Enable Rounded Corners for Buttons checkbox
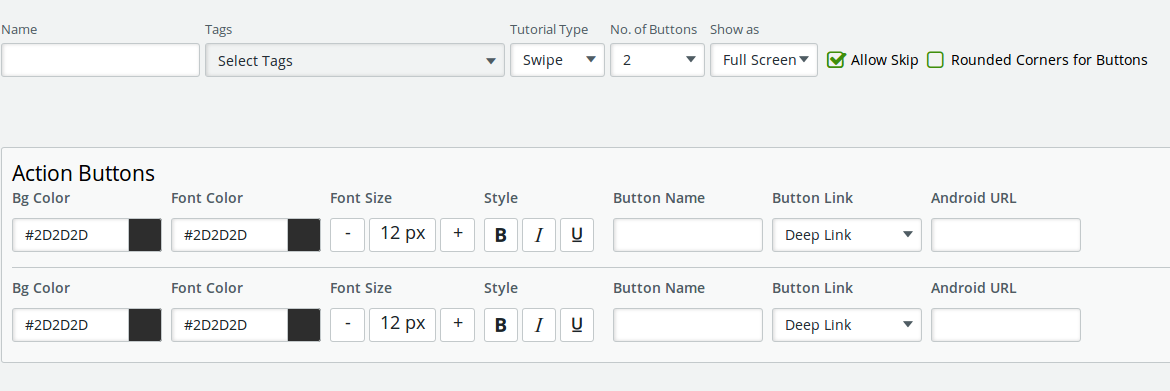Image resolution: width=1170 pixels, height=391 pixels. pos(936,60)
